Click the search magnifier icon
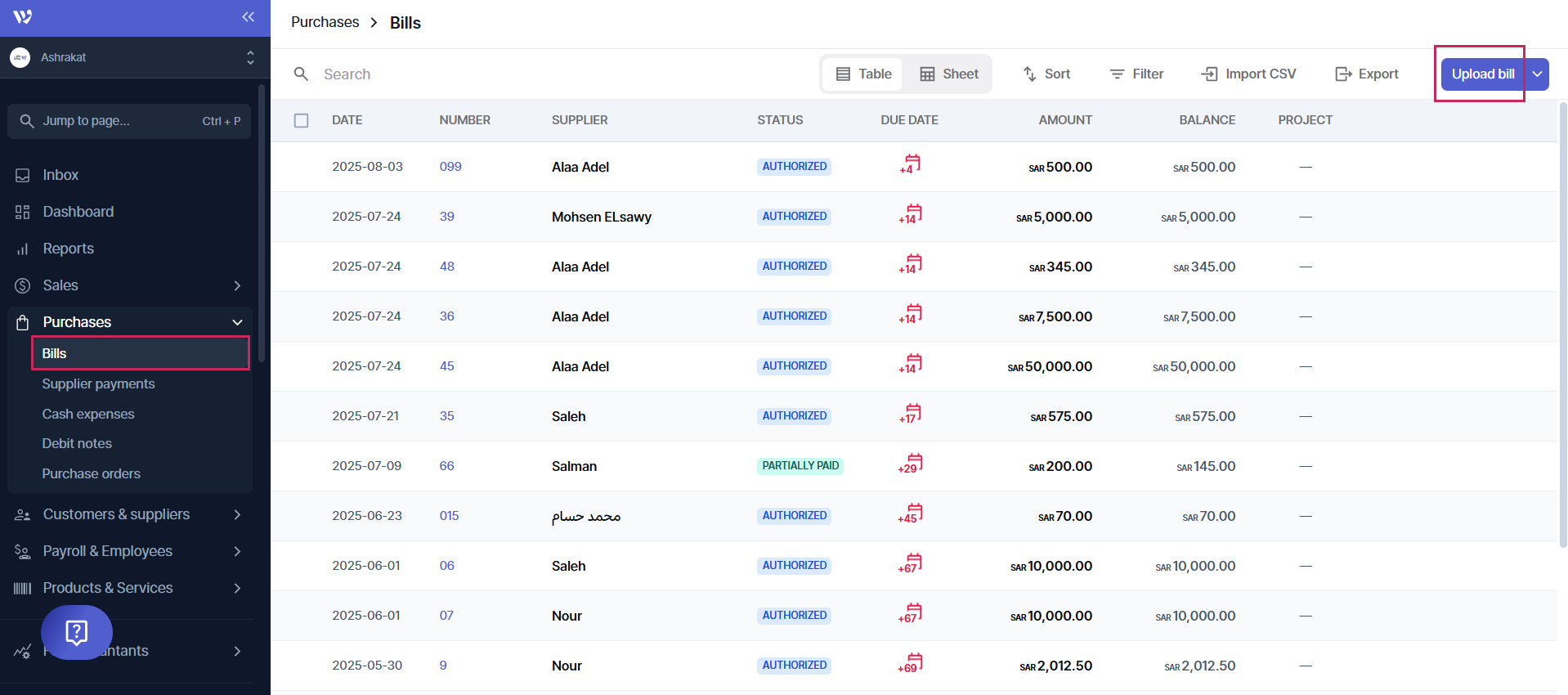Viewport: 1568px width, 695px height. pos(301,74)
